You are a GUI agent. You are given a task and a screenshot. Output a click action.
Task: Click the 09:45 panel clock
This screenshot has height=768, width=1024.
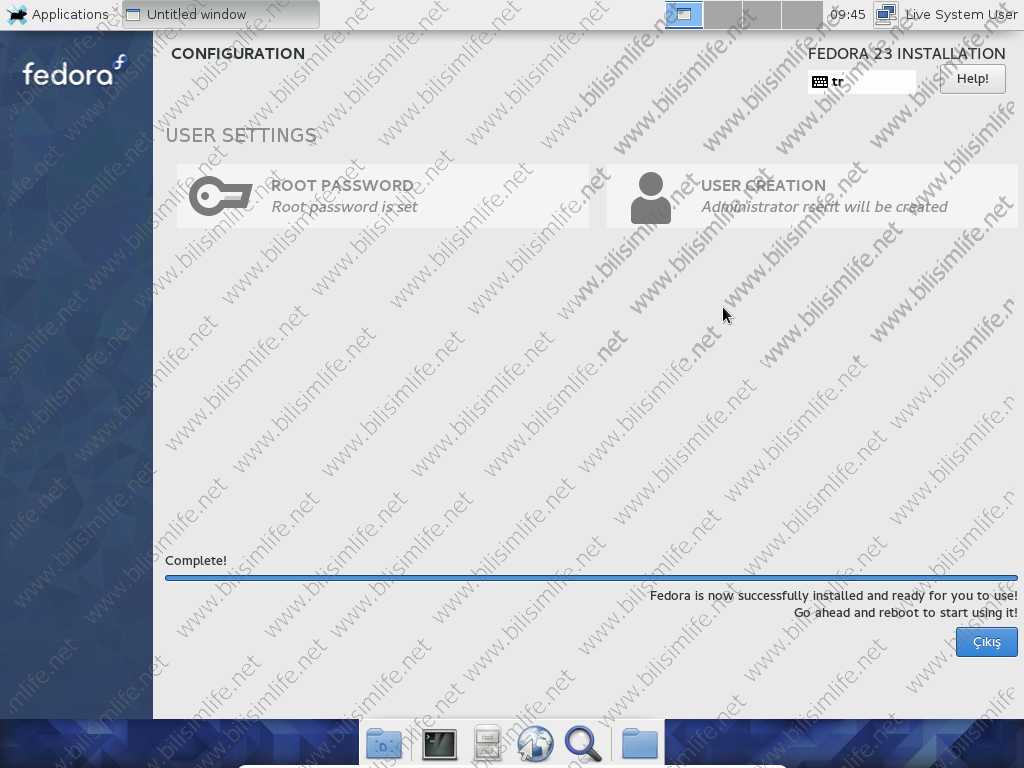847,14
